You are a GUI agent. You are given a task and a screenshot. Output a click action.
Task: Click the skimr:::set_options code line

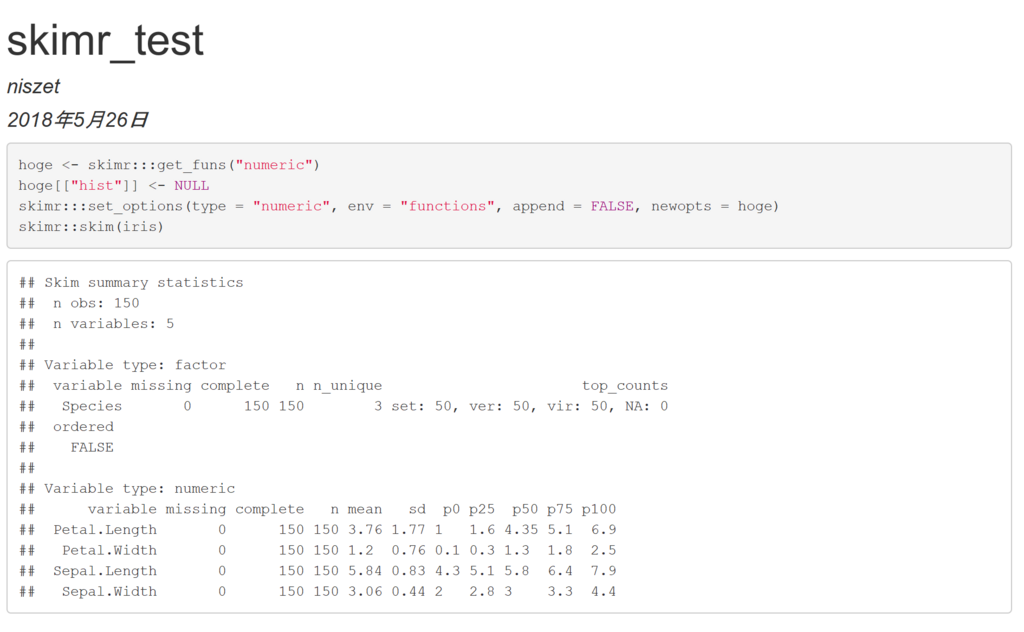click(398, 206)
